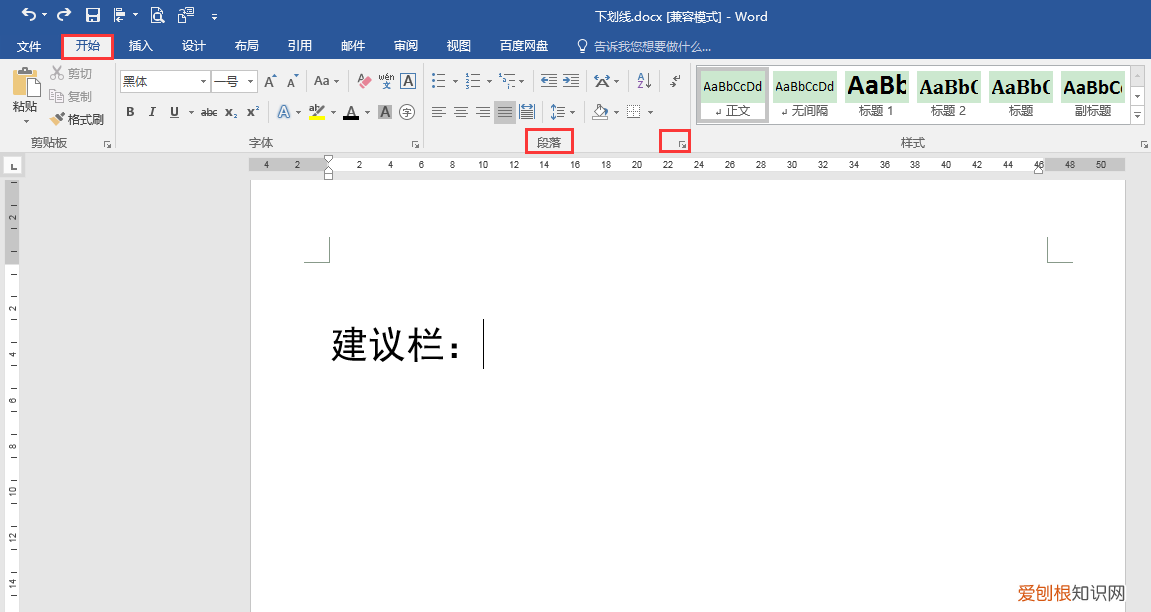Click the Underline (U) icon

click(174, 112)
